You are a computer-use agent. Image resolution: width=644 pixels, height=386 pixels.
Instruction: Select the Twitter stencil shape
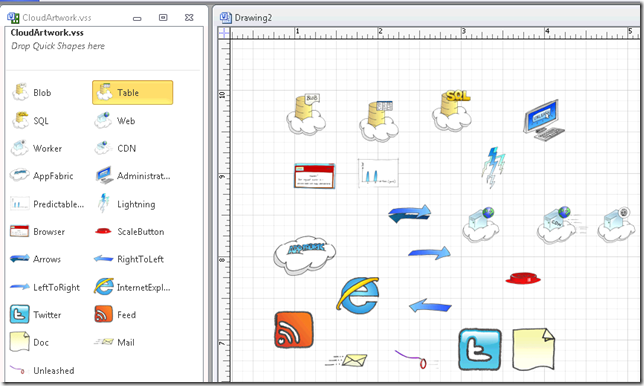tap(36, 315)
